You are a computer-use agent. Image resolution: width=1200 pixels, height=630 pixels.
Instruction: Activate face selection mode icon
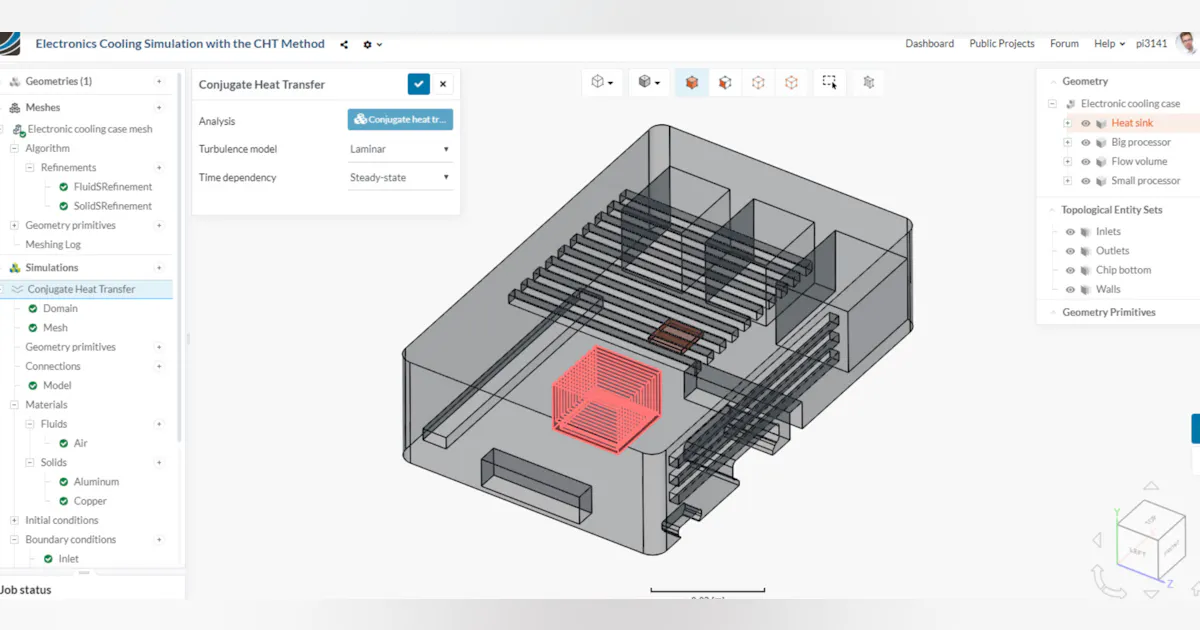[725, 82]
